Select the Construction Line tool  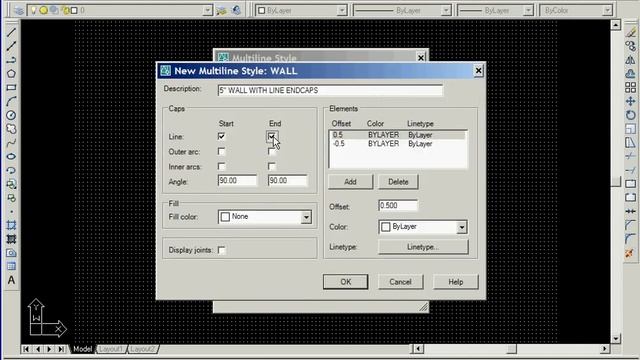(11, 46)
